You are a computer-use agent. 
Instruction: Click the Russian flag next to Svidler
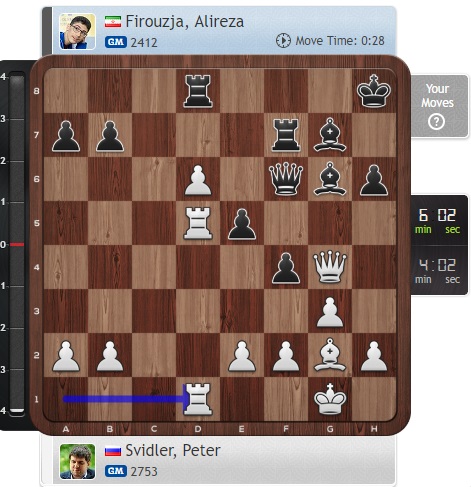(113, 451)
